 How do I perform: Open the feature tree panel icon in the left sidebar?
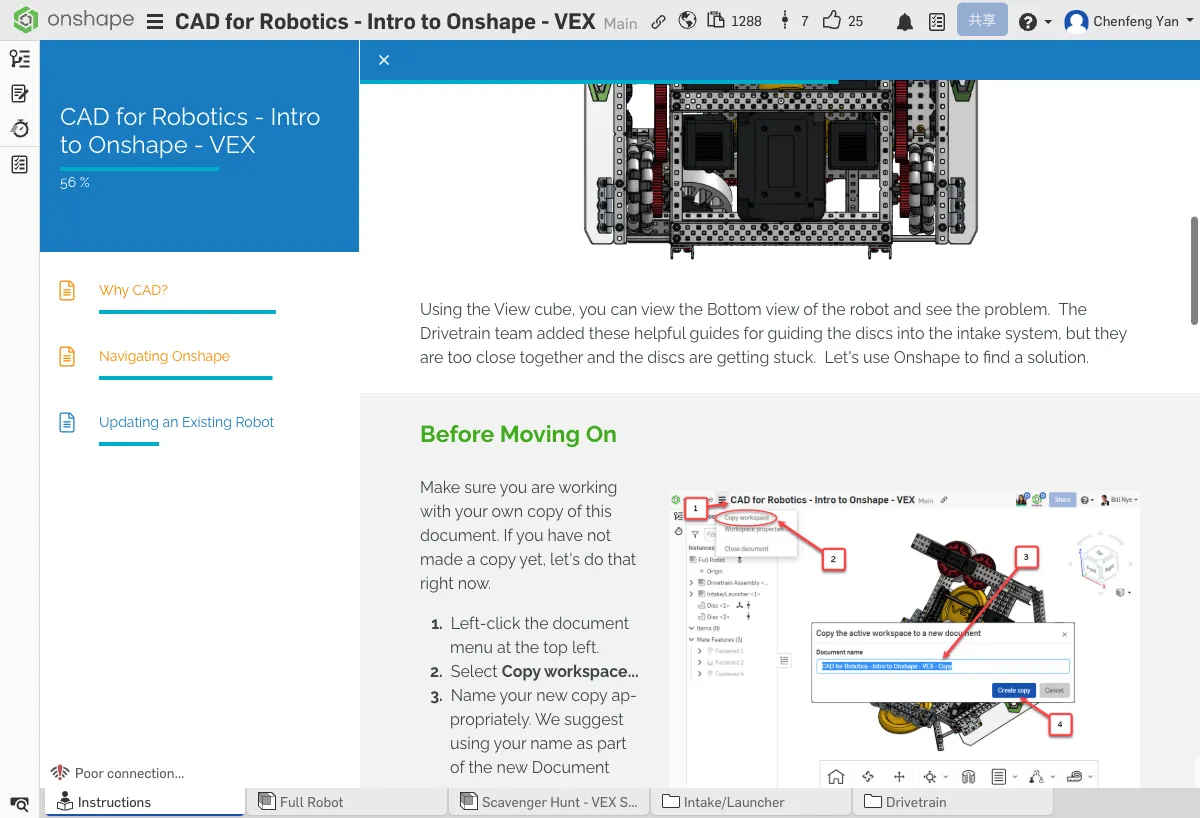coord(19,59)
